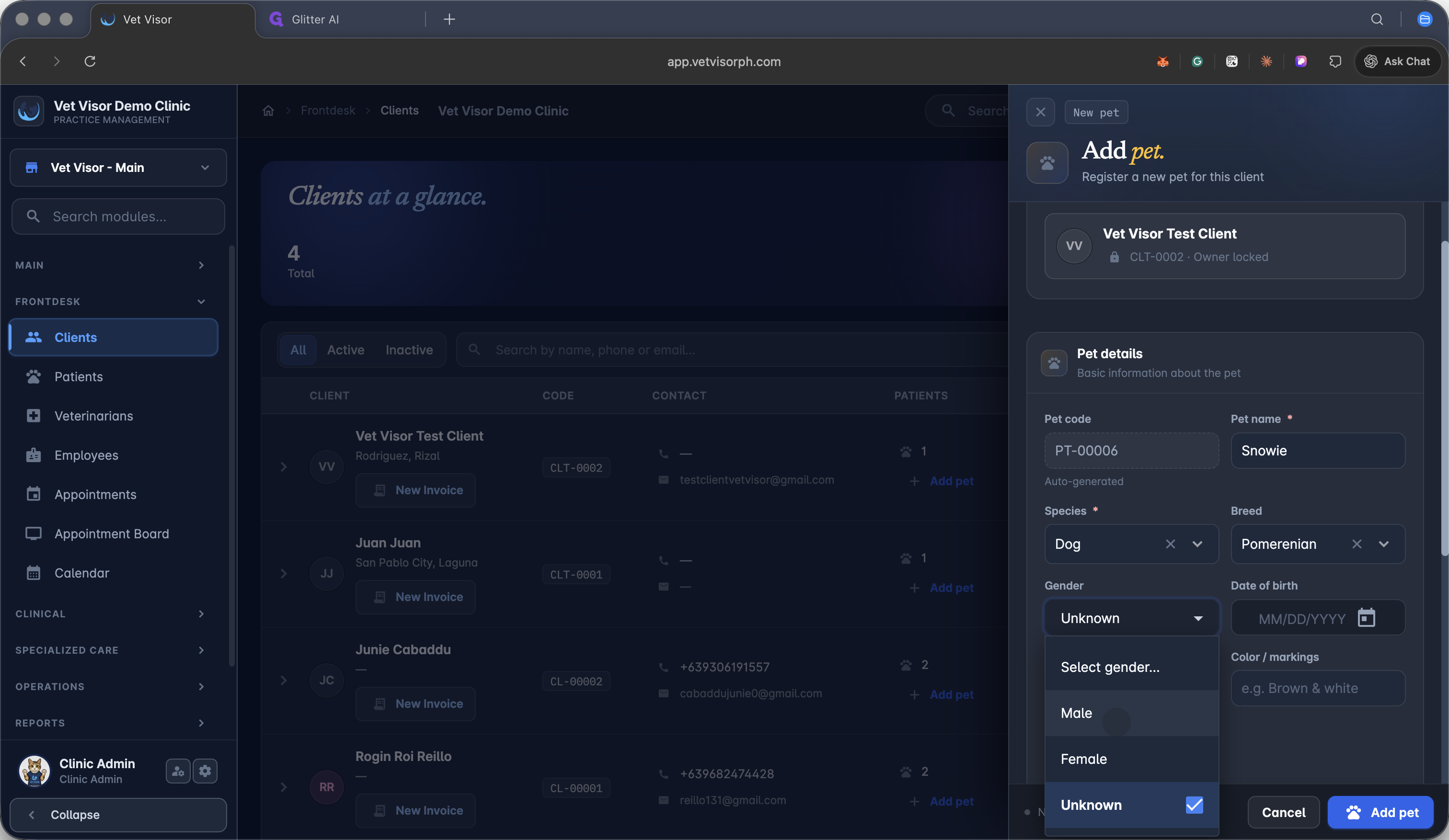Pick the checked Unknown gender option
This screenshot has width=1449, height=840.
pyautogui.click(x=1131, y=805)
